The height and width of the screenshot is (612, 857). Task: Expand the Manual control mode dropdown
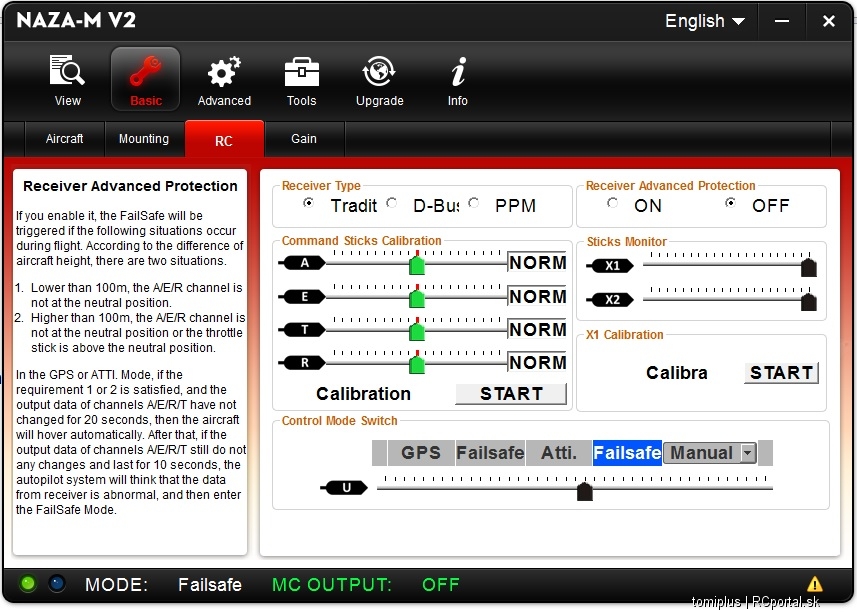click(x=748, y=453)
